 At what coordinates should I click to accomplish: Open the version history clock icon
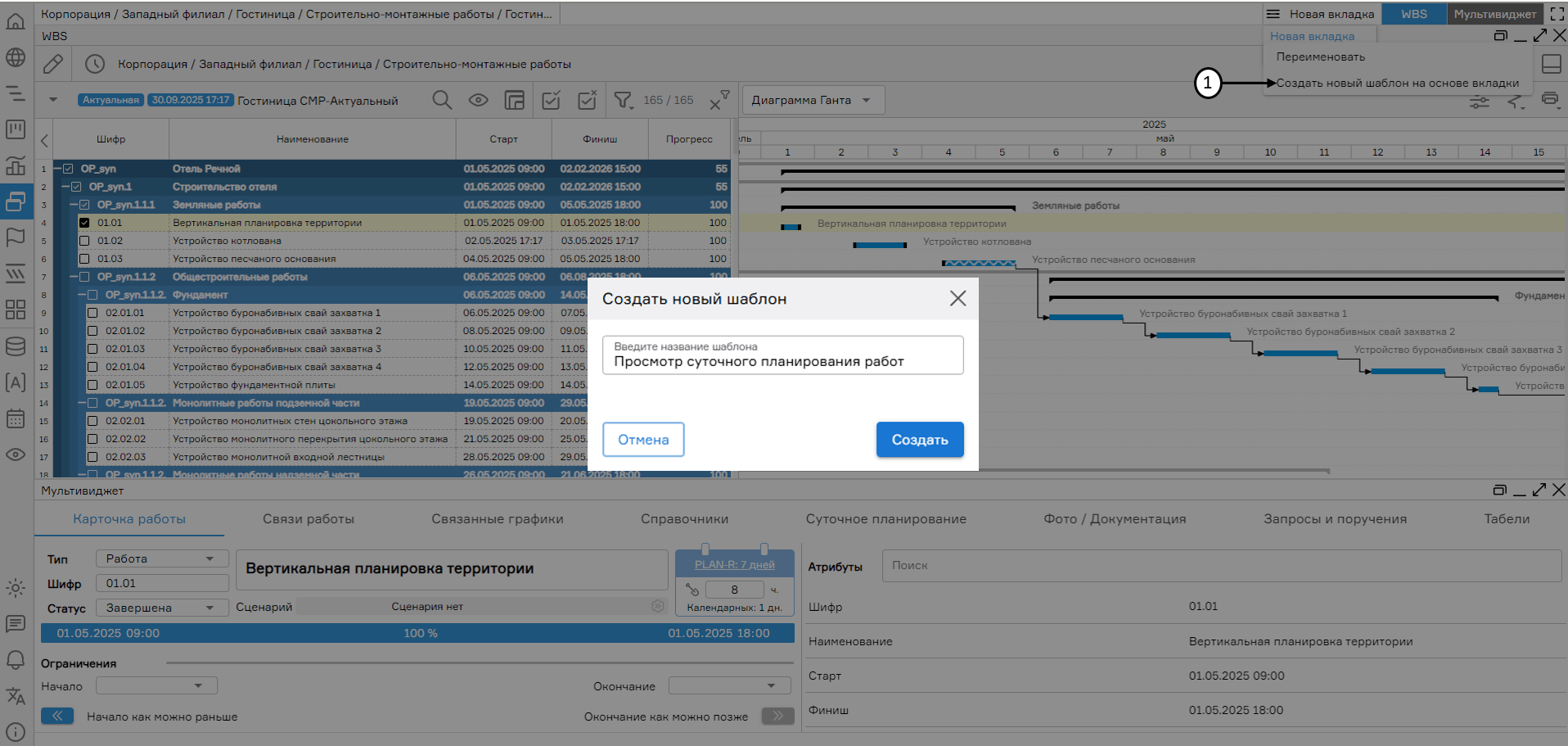(96, 63)
